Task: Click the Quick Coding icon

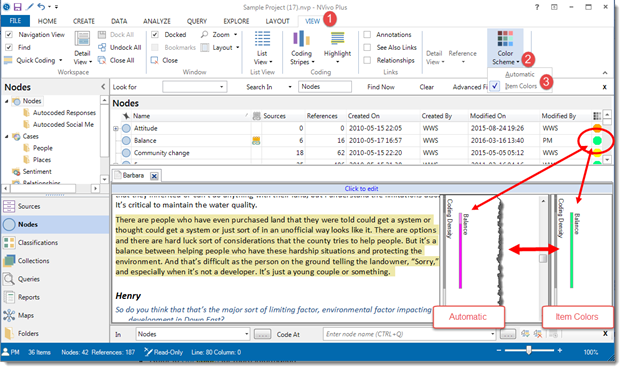Action: click(x=8, y=60)
